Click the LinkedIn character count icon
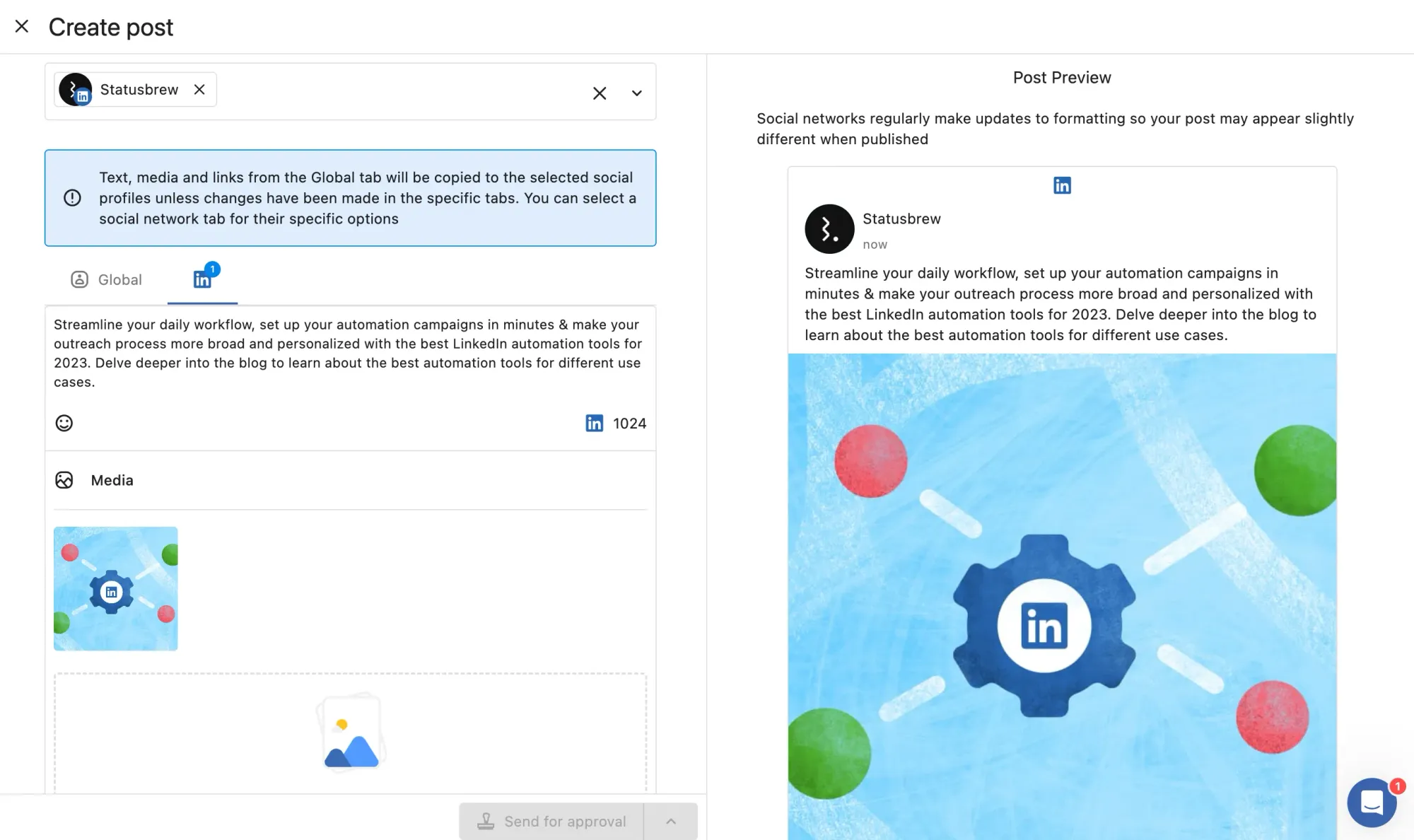The image size is (1414, 840). point(594,423)
